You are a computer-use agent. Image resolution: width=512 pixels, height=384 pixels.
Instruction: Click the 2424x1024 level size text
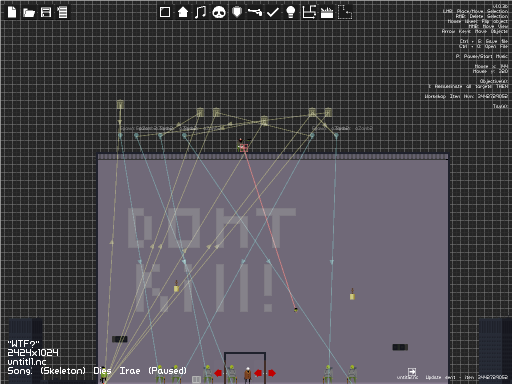coord(33,353)
